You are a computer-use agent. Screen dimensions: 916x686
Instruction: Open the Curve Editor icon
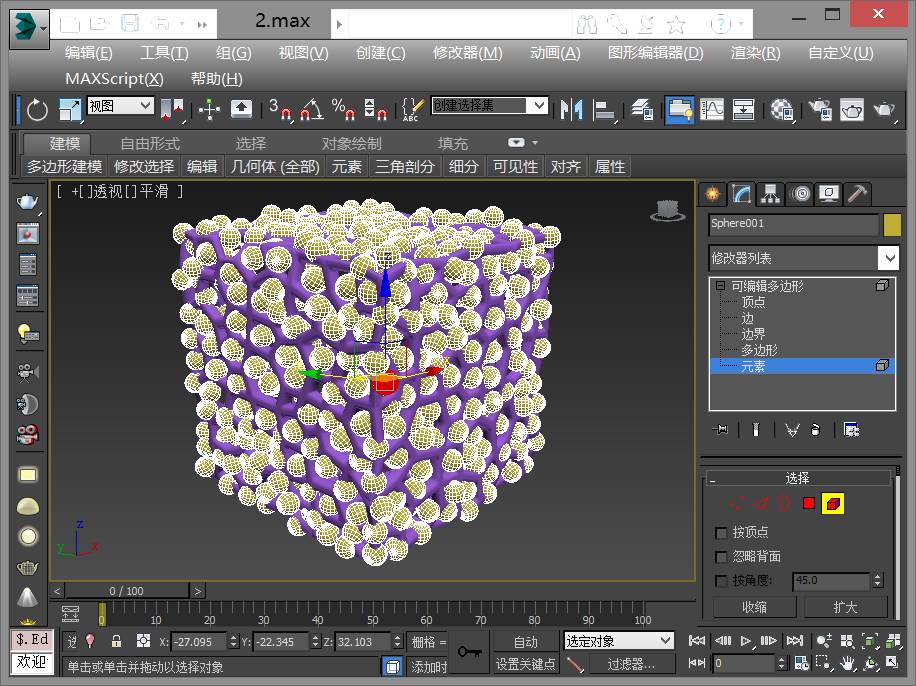click(x=712, y=109)
